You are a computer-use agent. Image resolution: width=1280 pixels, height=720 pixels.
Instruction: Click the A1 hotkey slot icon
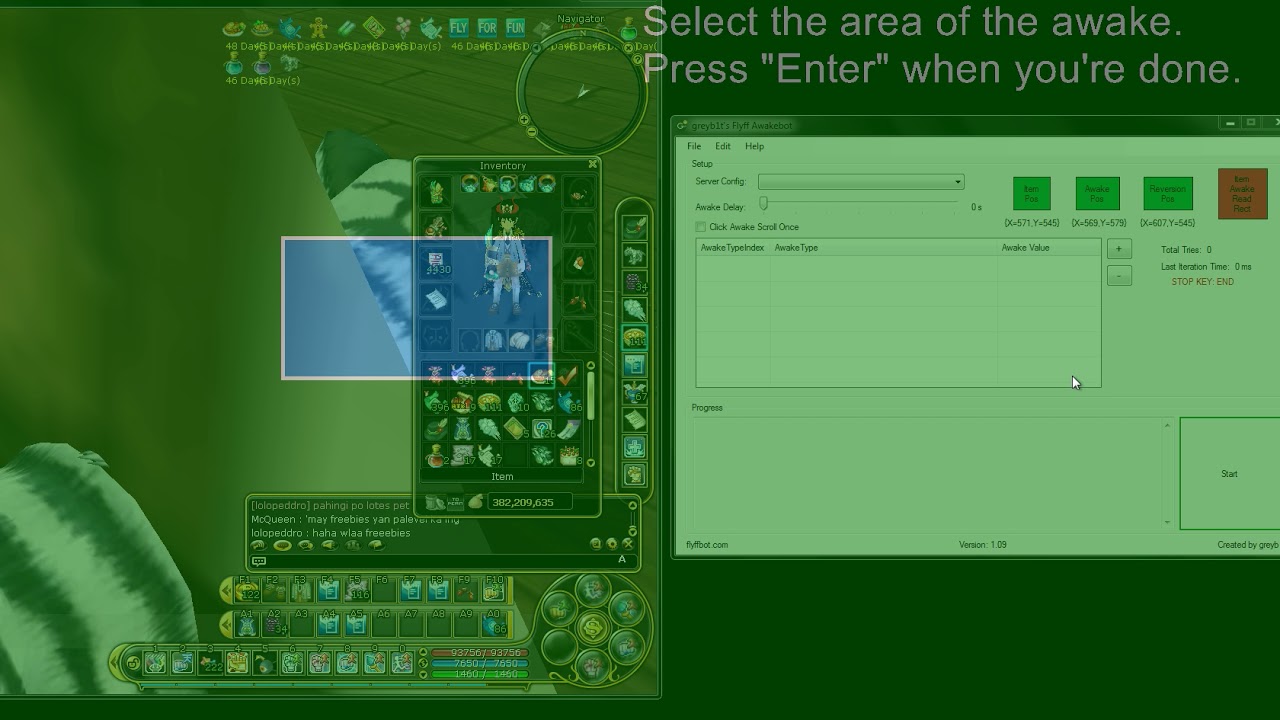[247, 625]
